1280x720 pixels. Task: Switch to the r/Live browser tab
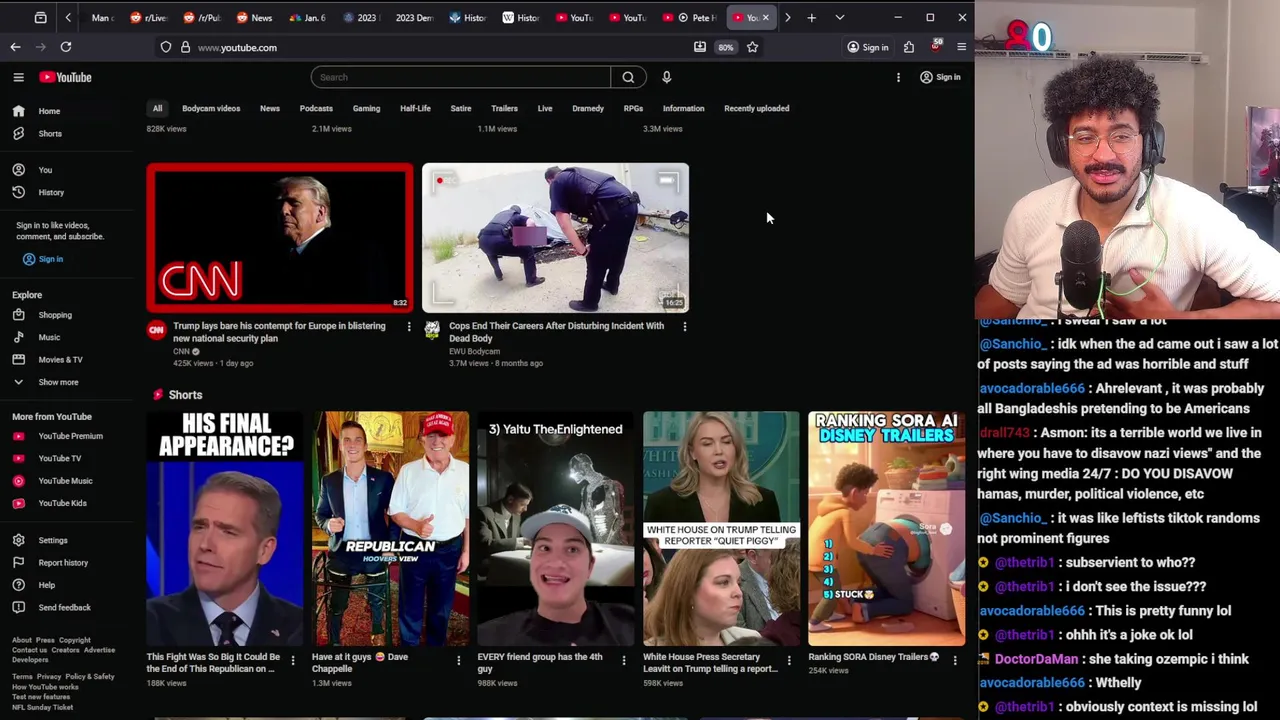pos(148,17)
